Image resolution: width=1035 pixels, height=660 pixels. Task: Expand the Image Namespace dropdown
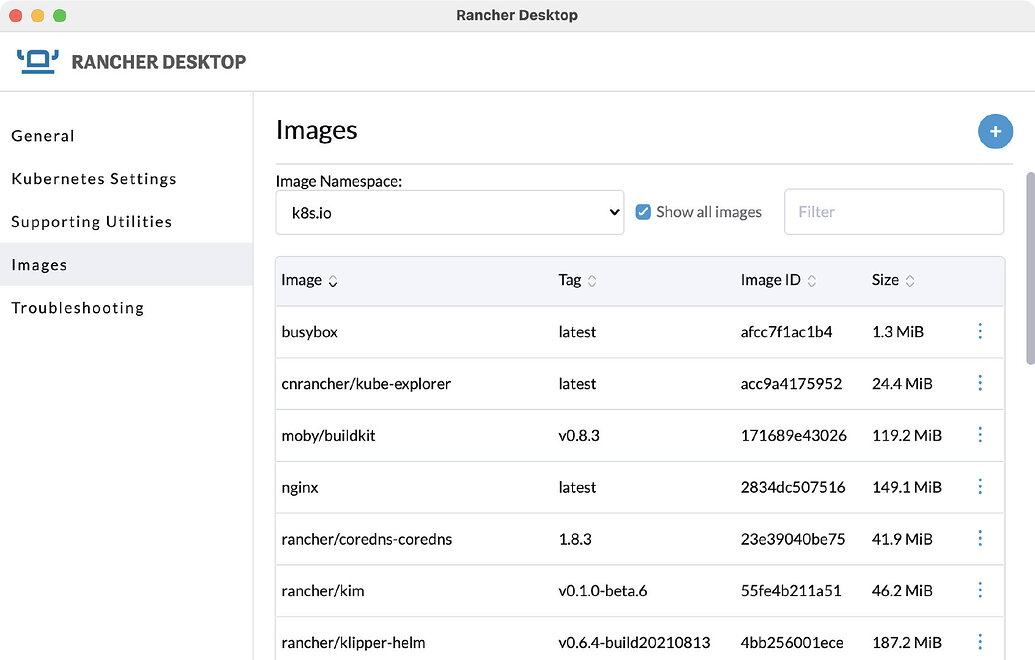pos(449,213)
